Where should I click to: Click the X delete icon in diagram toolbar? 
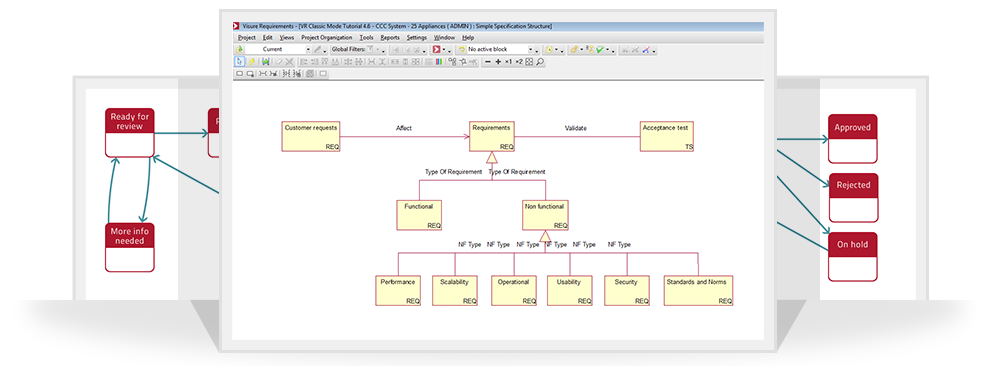tap(289, 61)
